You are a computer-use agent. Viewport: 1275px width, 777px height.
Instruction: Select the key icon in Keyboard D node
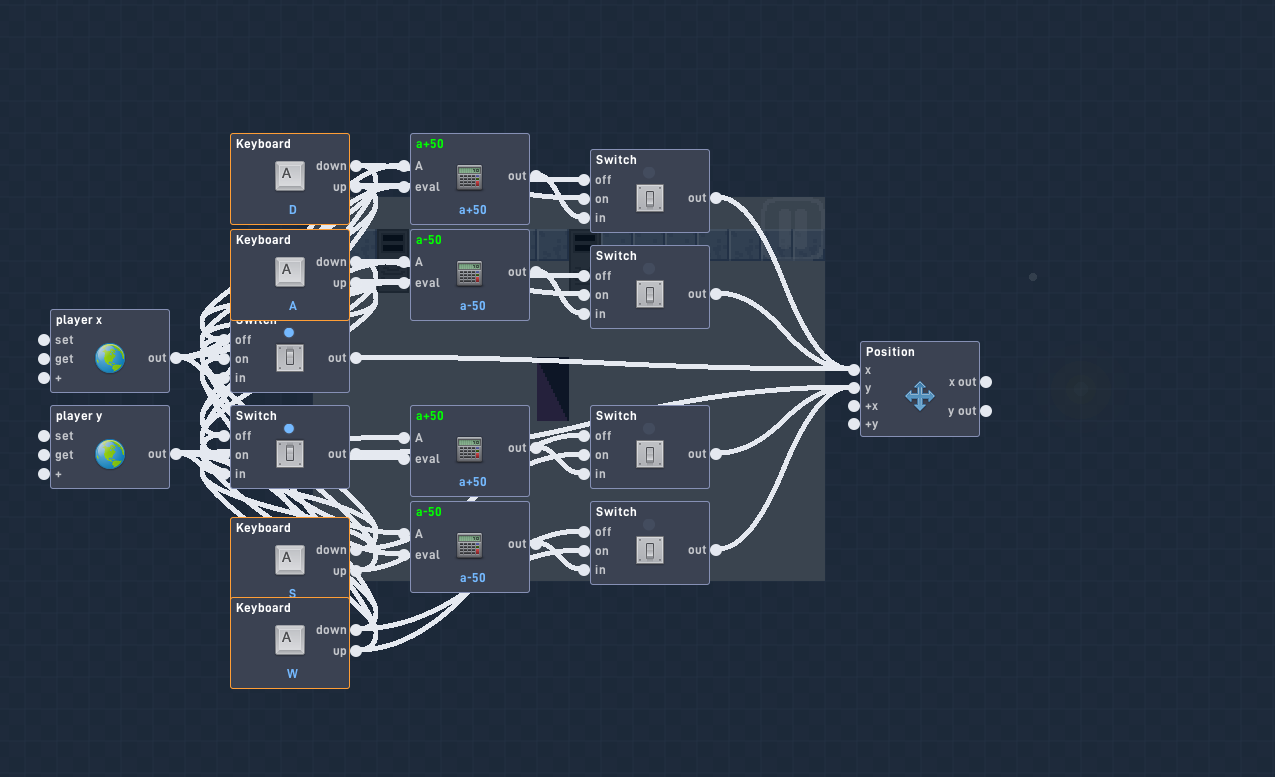(290, 176)
